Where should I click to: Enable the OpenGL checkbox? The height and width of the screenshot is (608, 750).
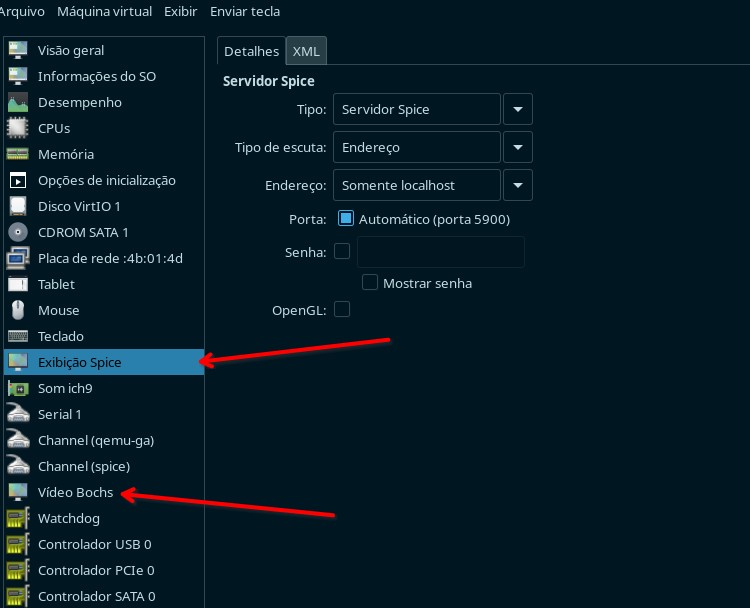pos(342,310)
